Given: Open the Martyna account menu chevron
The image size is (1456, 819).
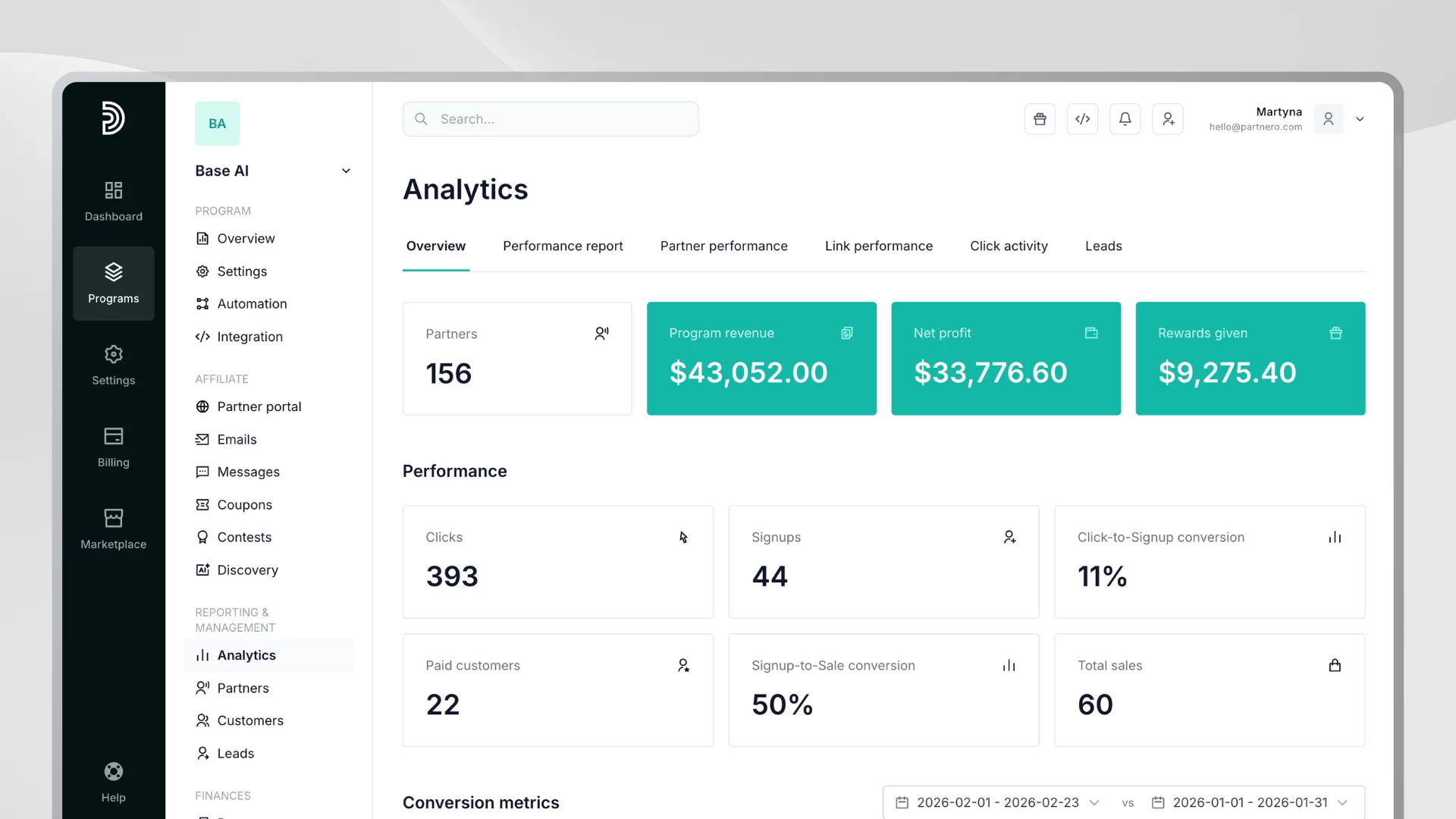Looking at the screenshot, I should click(1360, 119).
